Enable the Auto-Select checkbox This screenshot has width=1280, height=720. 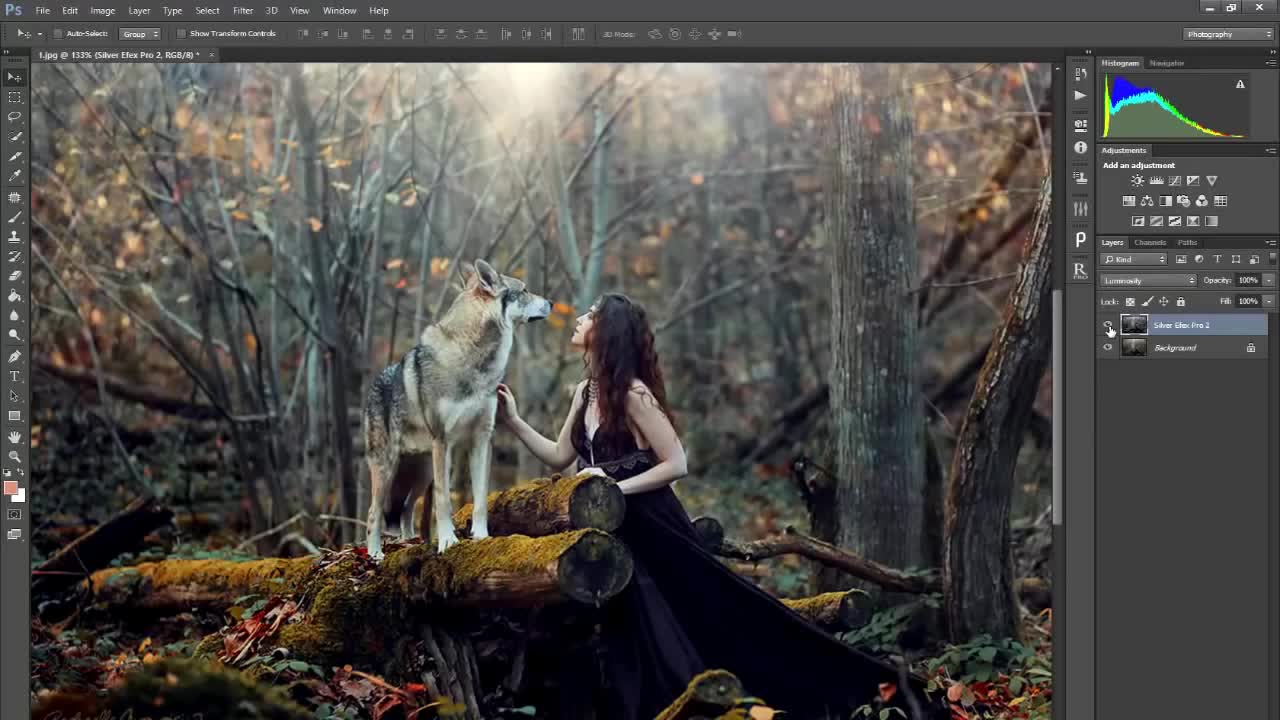point(58,34)
